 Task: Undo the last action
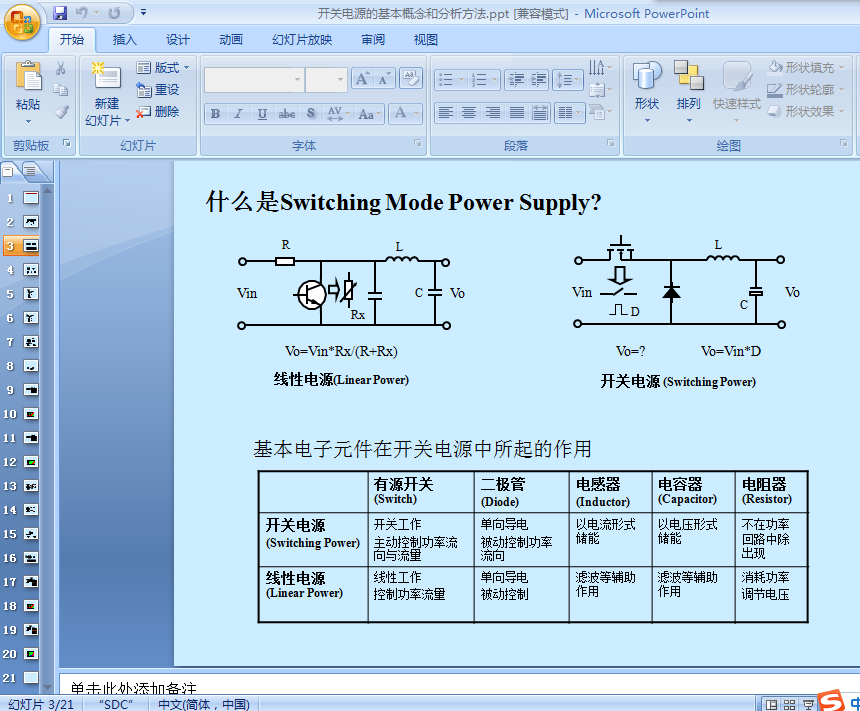pos(81,12)
